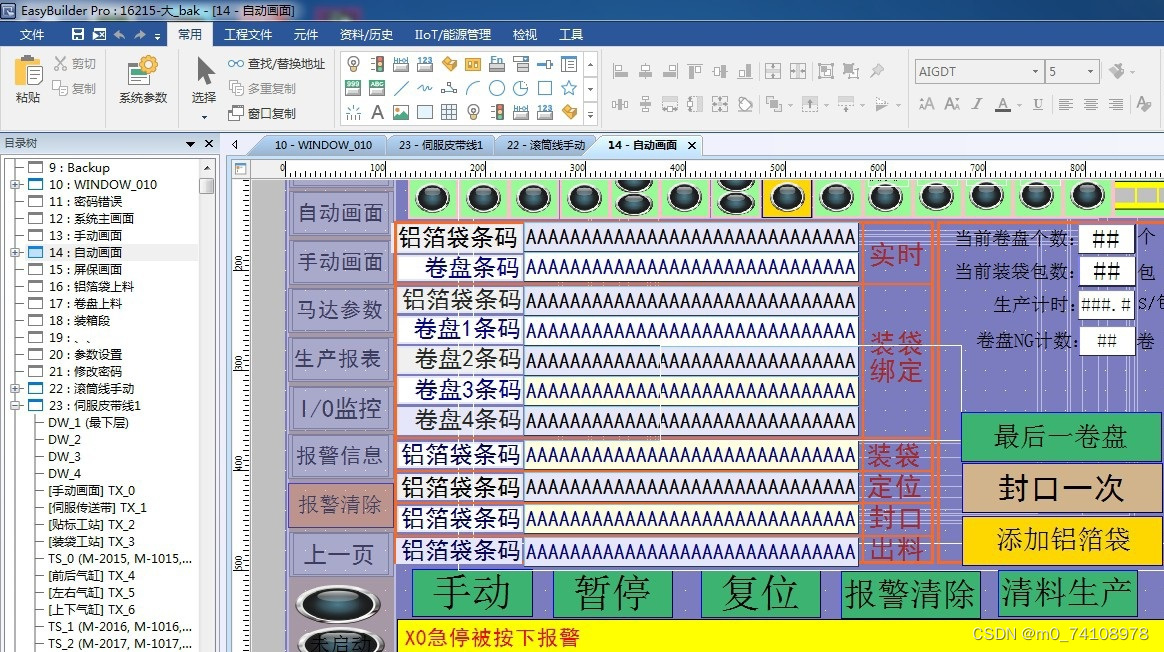The height and width of the screenshot is (652, 1164).
Task: Insert a function key (Fn) object
Action: [497, 65]
